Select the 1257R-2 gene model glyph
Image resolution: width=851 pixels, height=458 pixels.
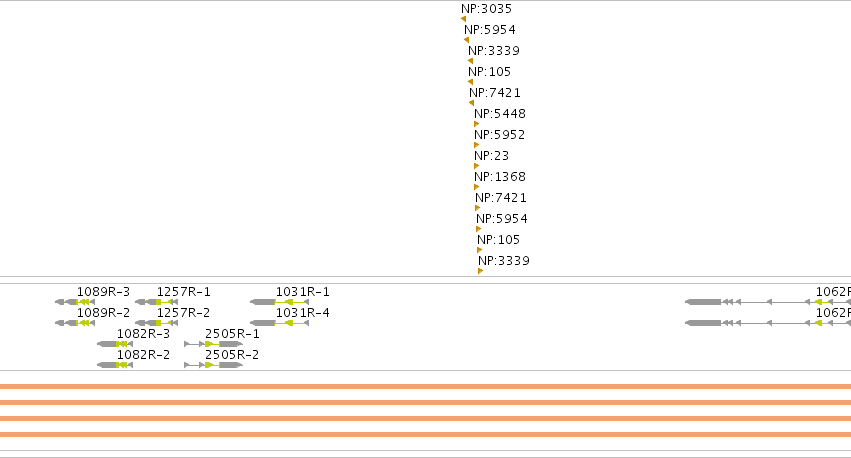156,323
